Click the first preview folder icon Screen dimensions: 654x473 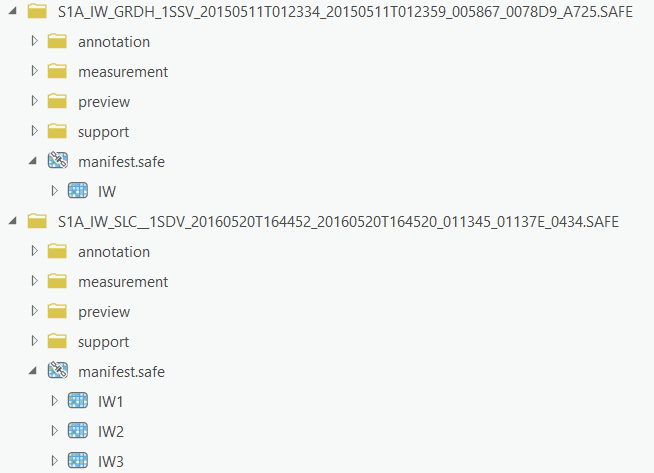[x=57, y=101]
